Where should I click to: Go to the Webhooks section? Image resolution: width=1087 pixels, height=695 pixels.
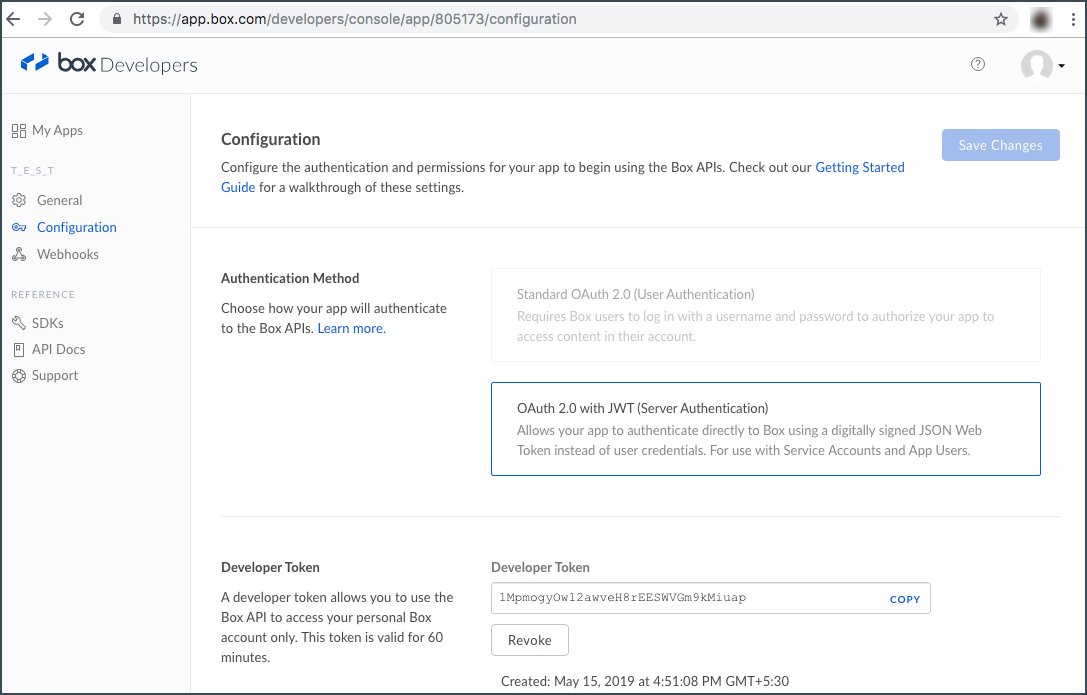point(68,254)
